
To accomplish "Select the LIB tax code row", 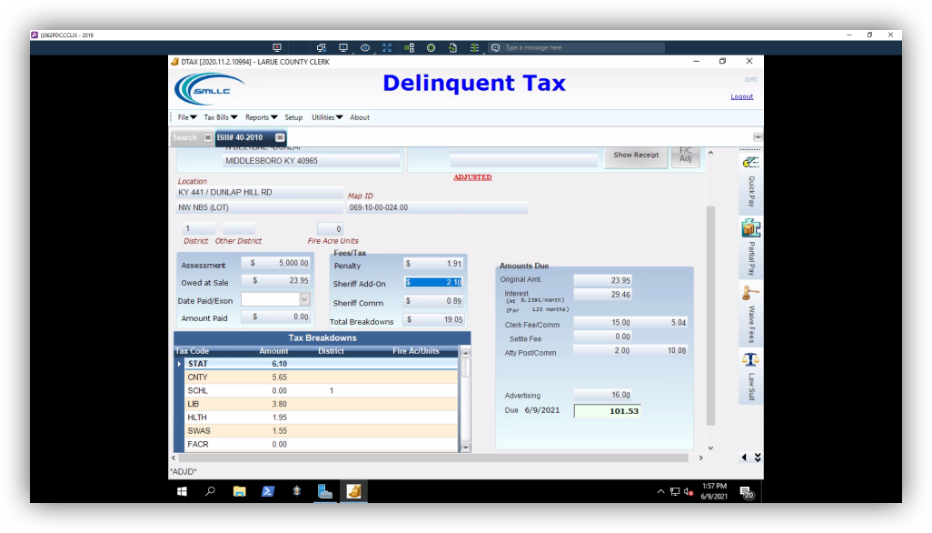I will (x=322, y=404).
